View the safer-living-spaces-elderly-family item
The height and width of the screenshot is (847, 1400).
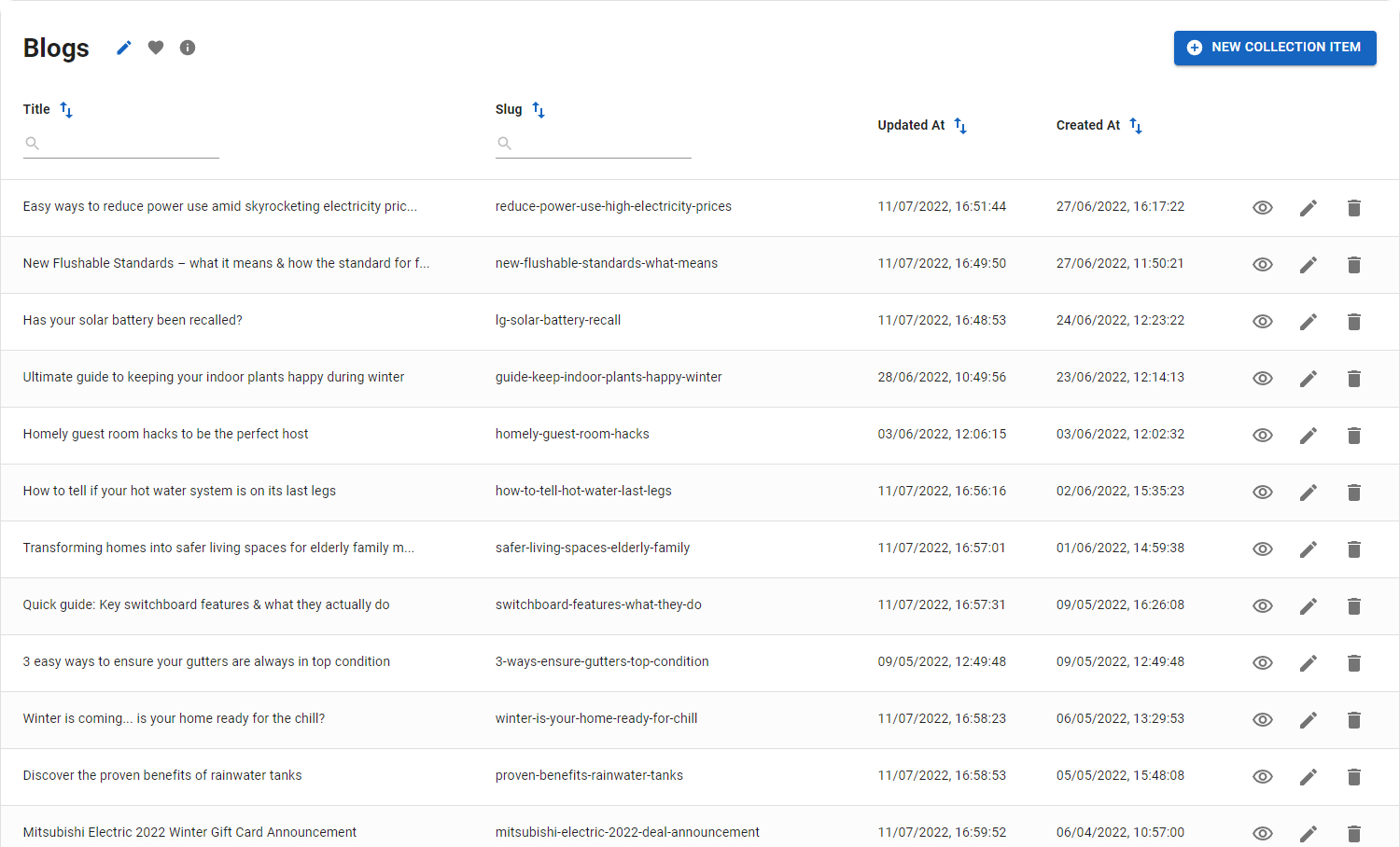click(1263, 548)
